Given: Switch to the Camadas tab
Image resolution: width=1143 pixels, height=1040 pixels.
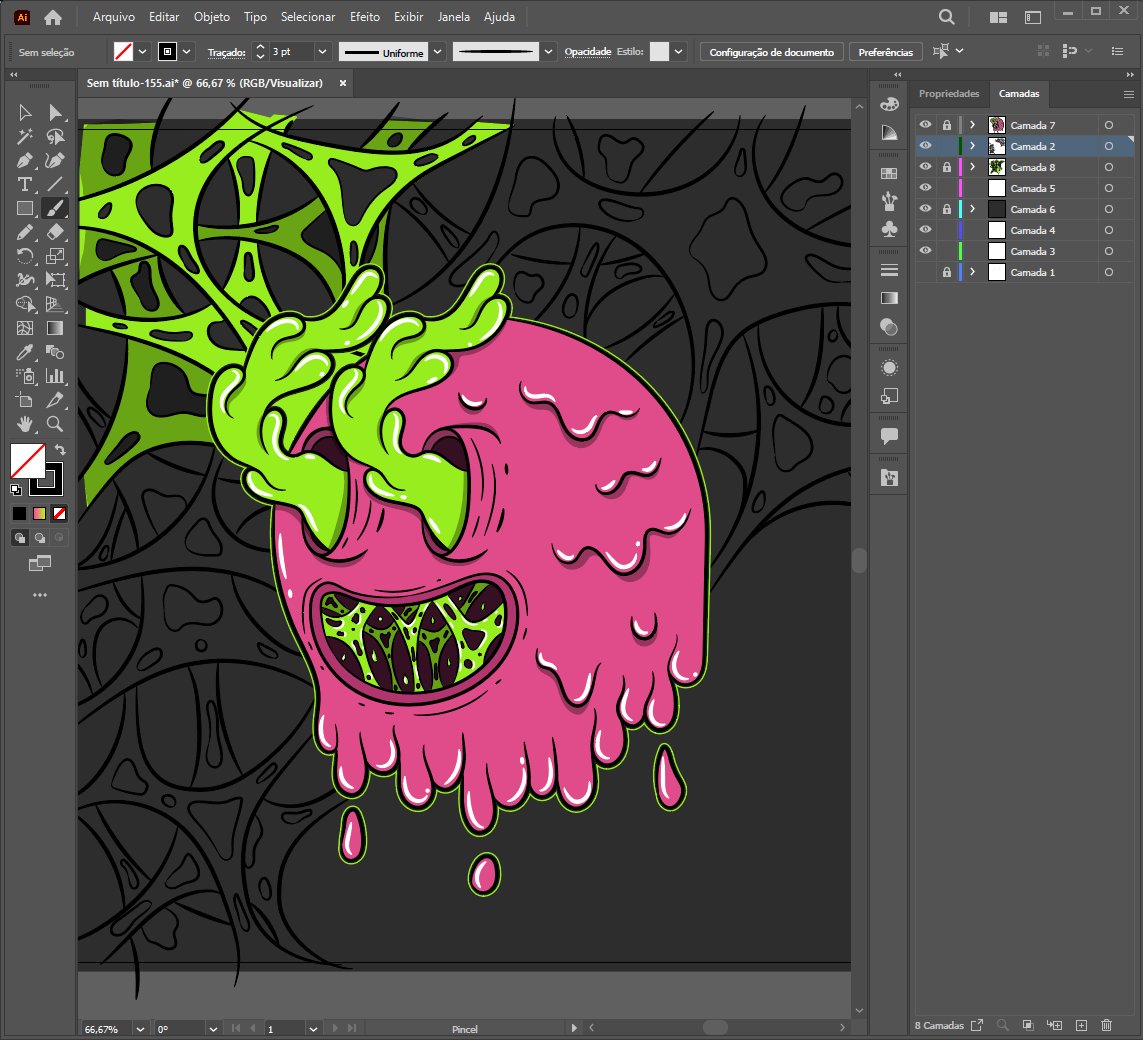Looking at the screenshot, I should [x=1018, y=93].
